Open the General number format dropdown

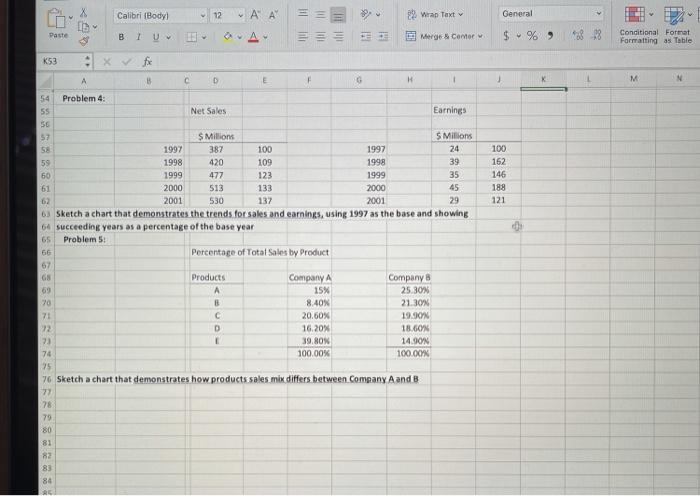click(x=599, y=14)
